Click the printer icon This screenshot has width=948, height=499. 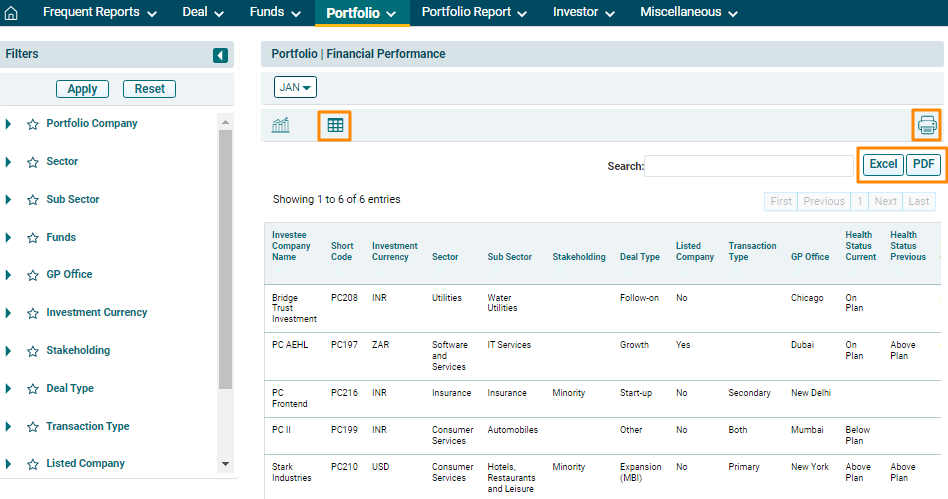point(927,125)
